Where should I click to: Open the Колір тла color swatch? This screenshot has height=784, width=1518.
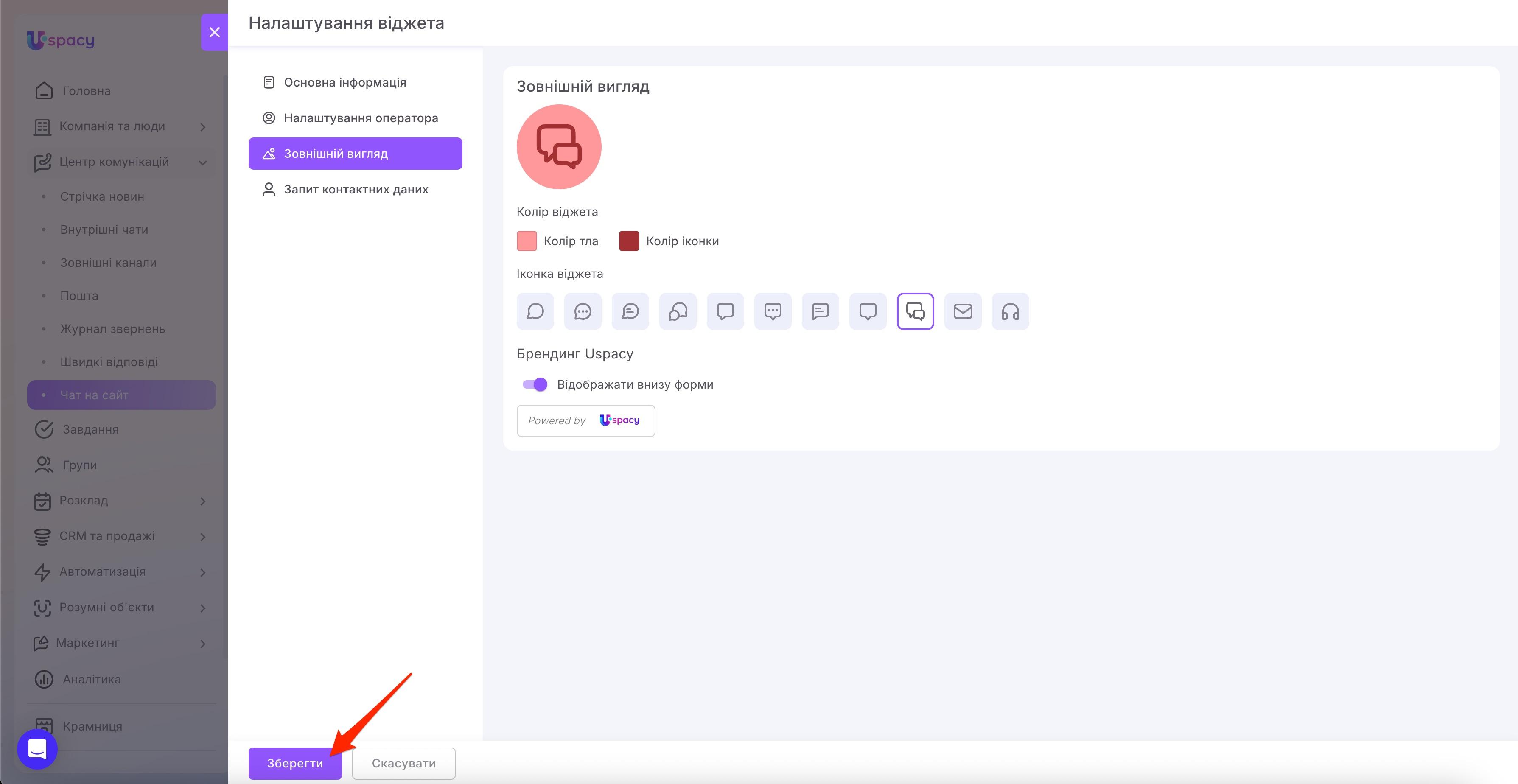(x=527, y=241)
